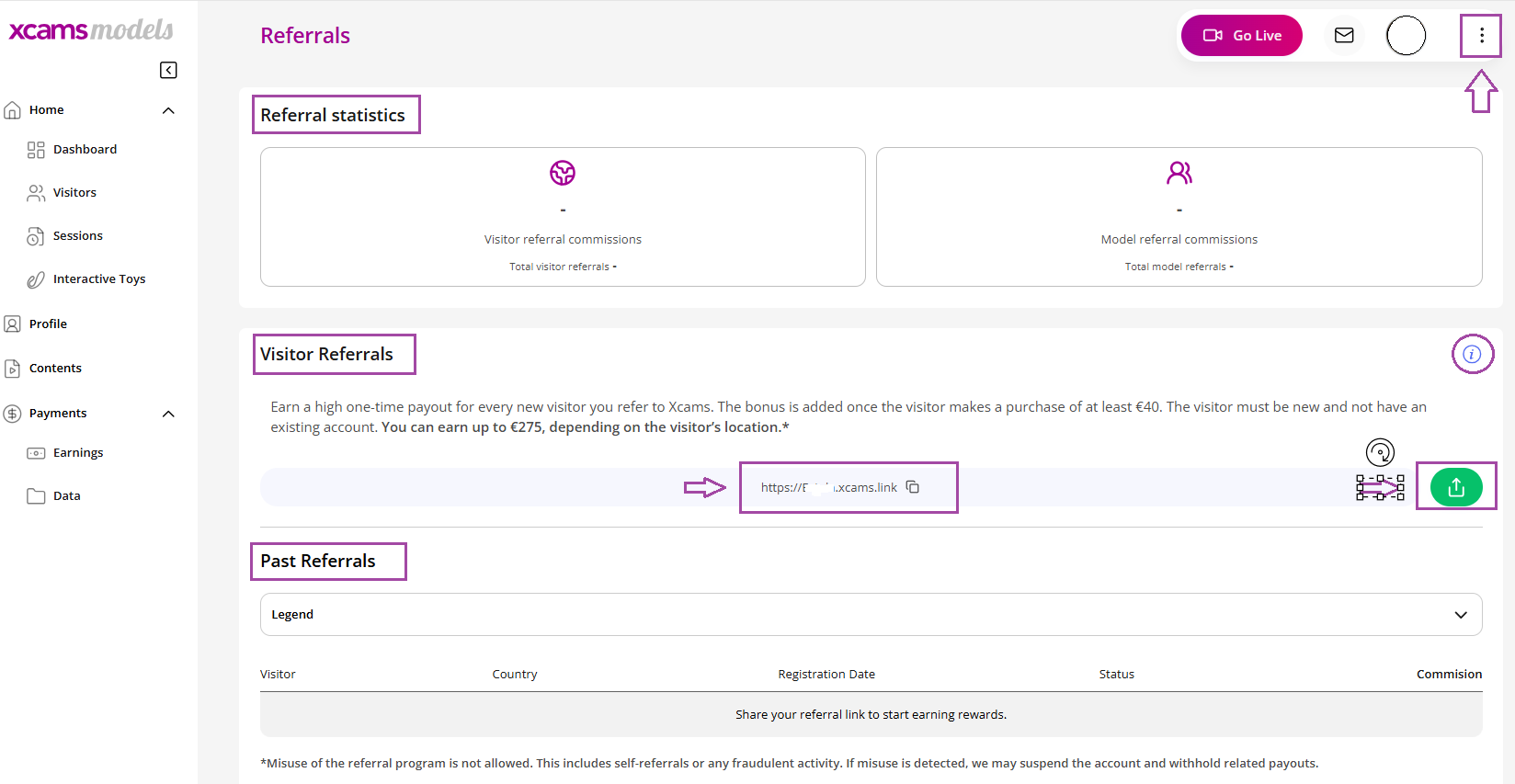
Task: Open the Sessions page
Action: point(78,235)
